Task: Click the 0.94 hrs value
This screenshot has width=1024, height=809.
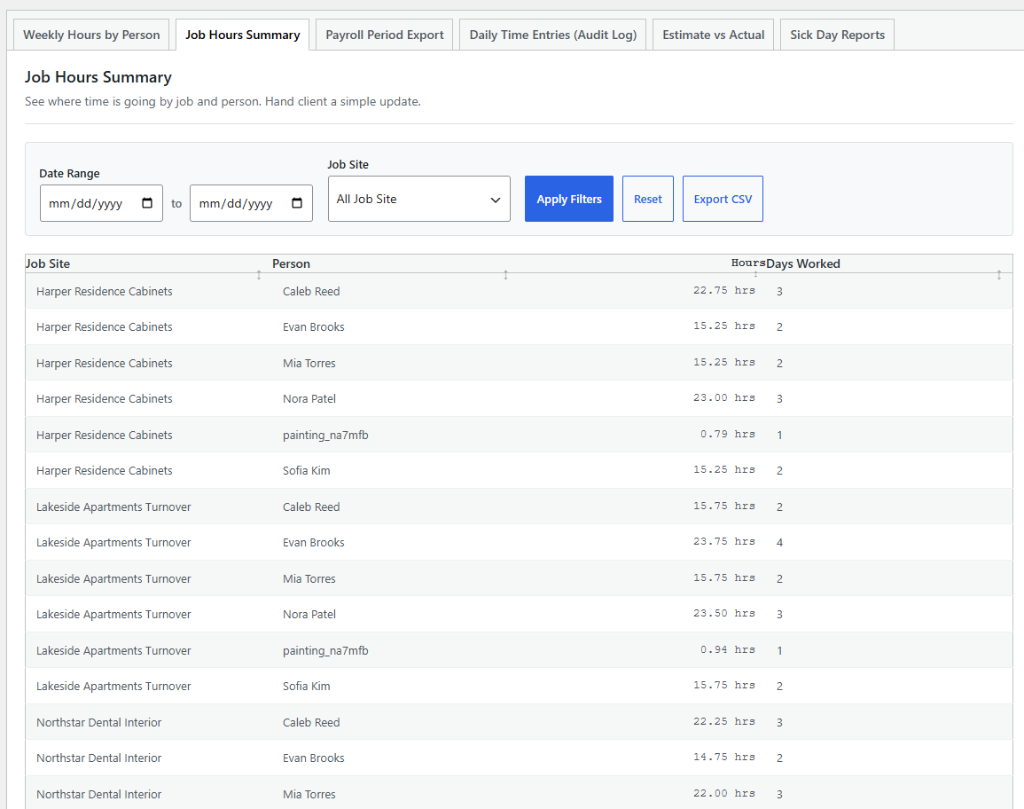Action: (x=728, y=649)
